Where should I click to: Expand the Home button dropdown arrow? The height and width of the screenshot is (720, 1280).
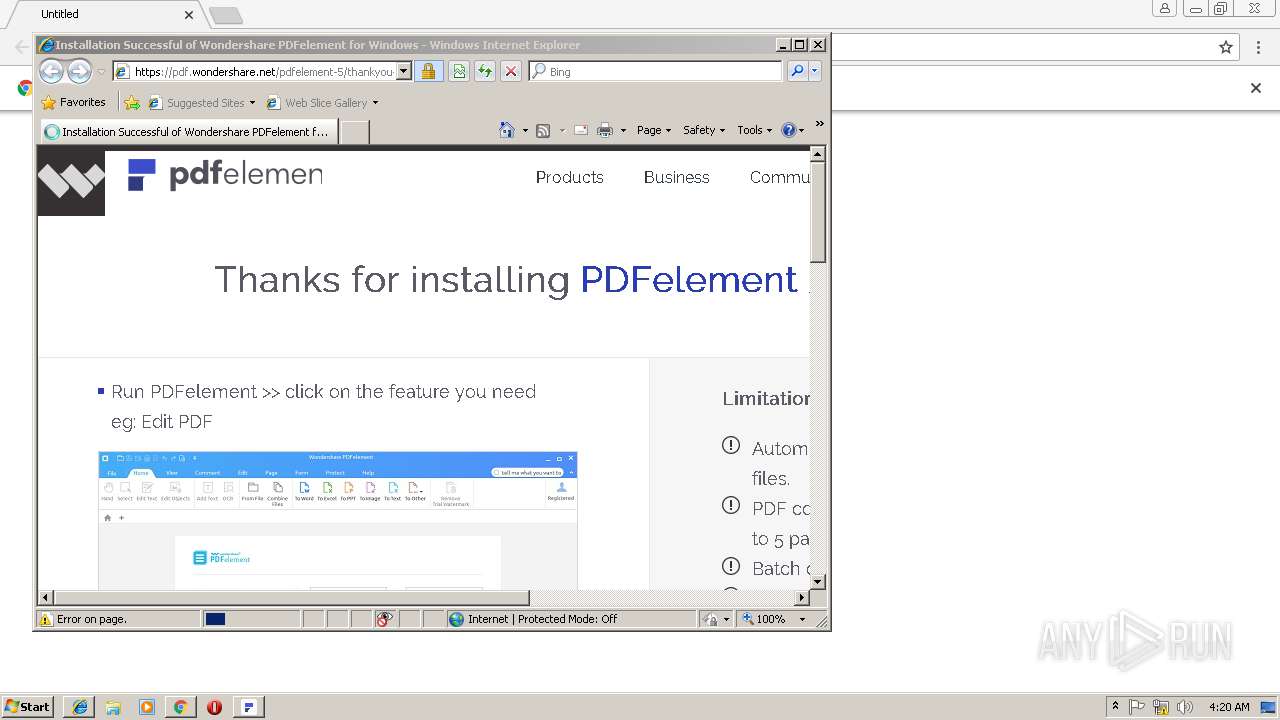coord(524,130)
